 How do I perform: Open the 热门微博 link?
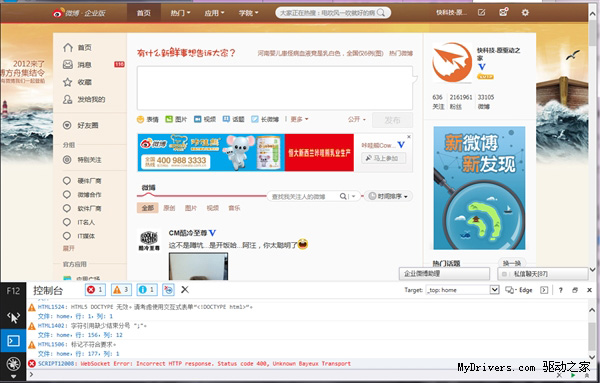[x=401, y=53]
